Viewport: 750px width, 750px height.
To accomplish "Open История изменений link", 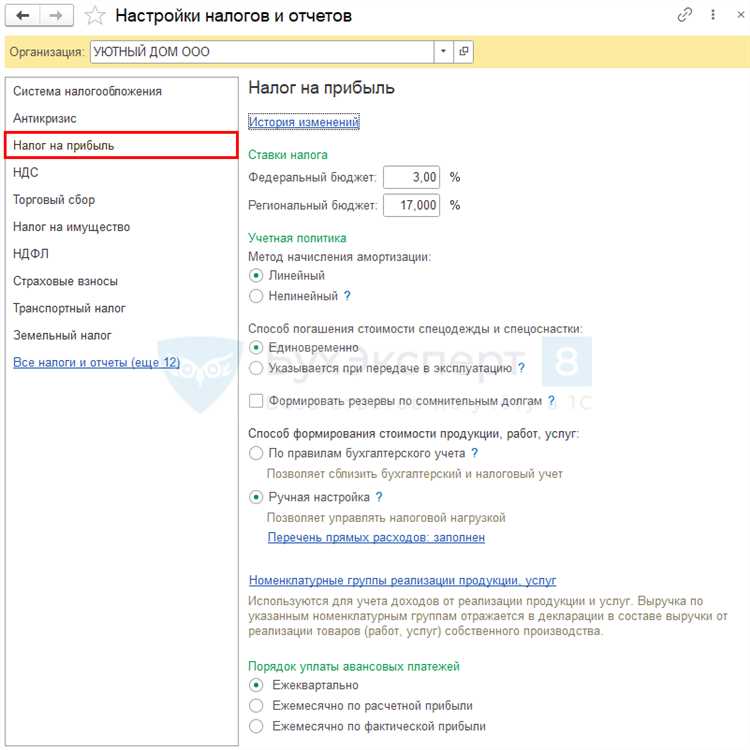I will 303,122.
